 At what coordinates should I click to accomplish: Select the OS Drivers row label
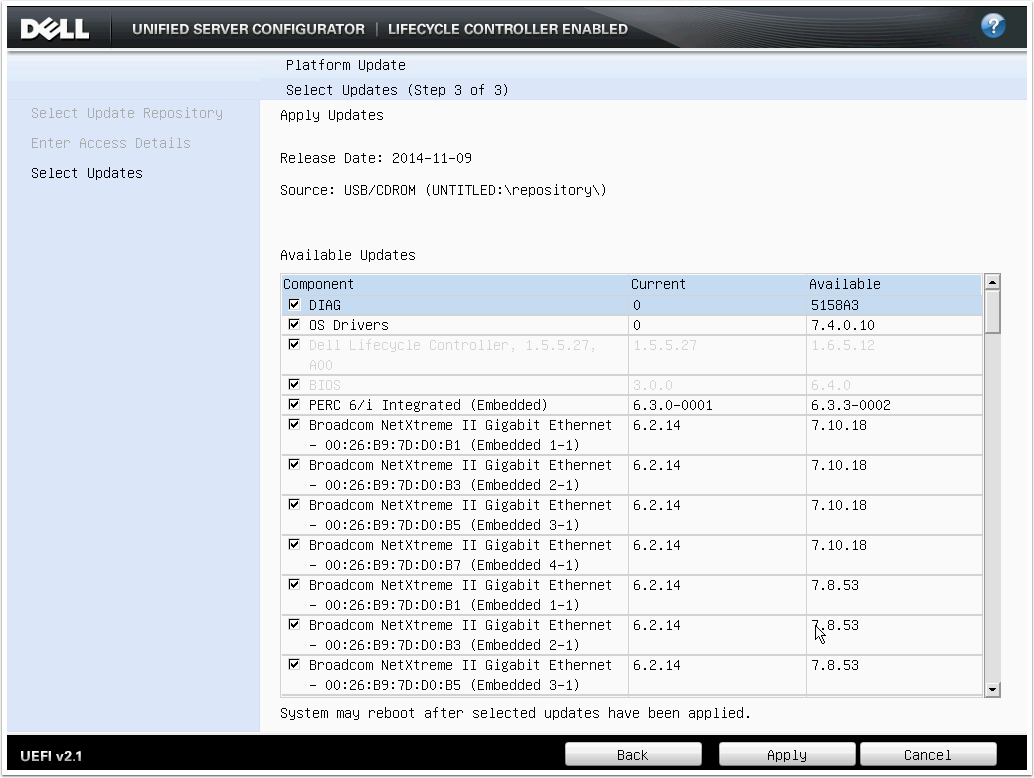tap(349, 325)
